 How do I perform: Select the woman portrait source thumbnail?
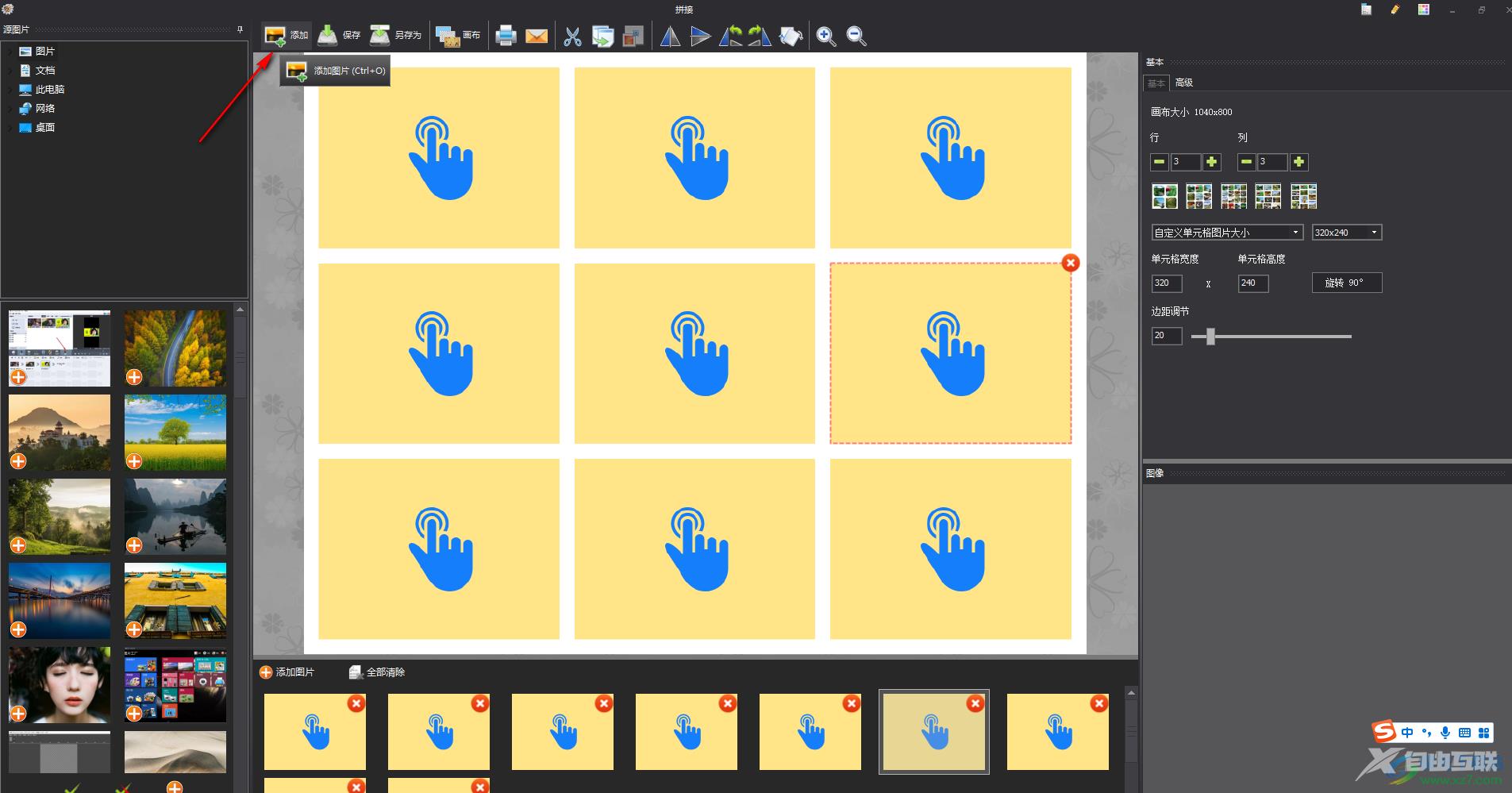pos(60,684)
